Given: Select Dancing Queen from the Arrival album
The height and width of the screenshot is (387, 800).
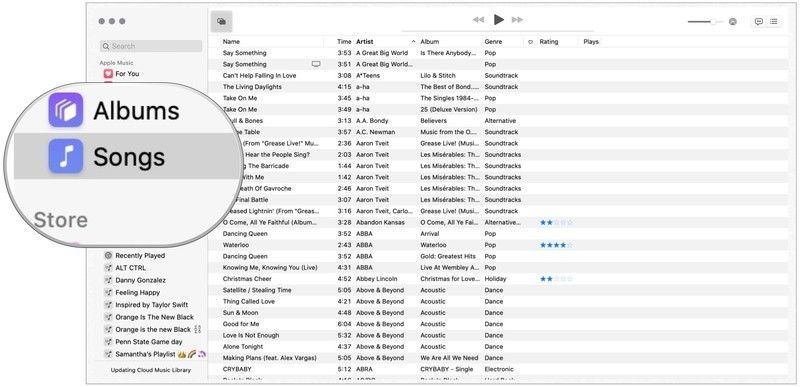Looking at the screenshot, I should click(245, 234).
